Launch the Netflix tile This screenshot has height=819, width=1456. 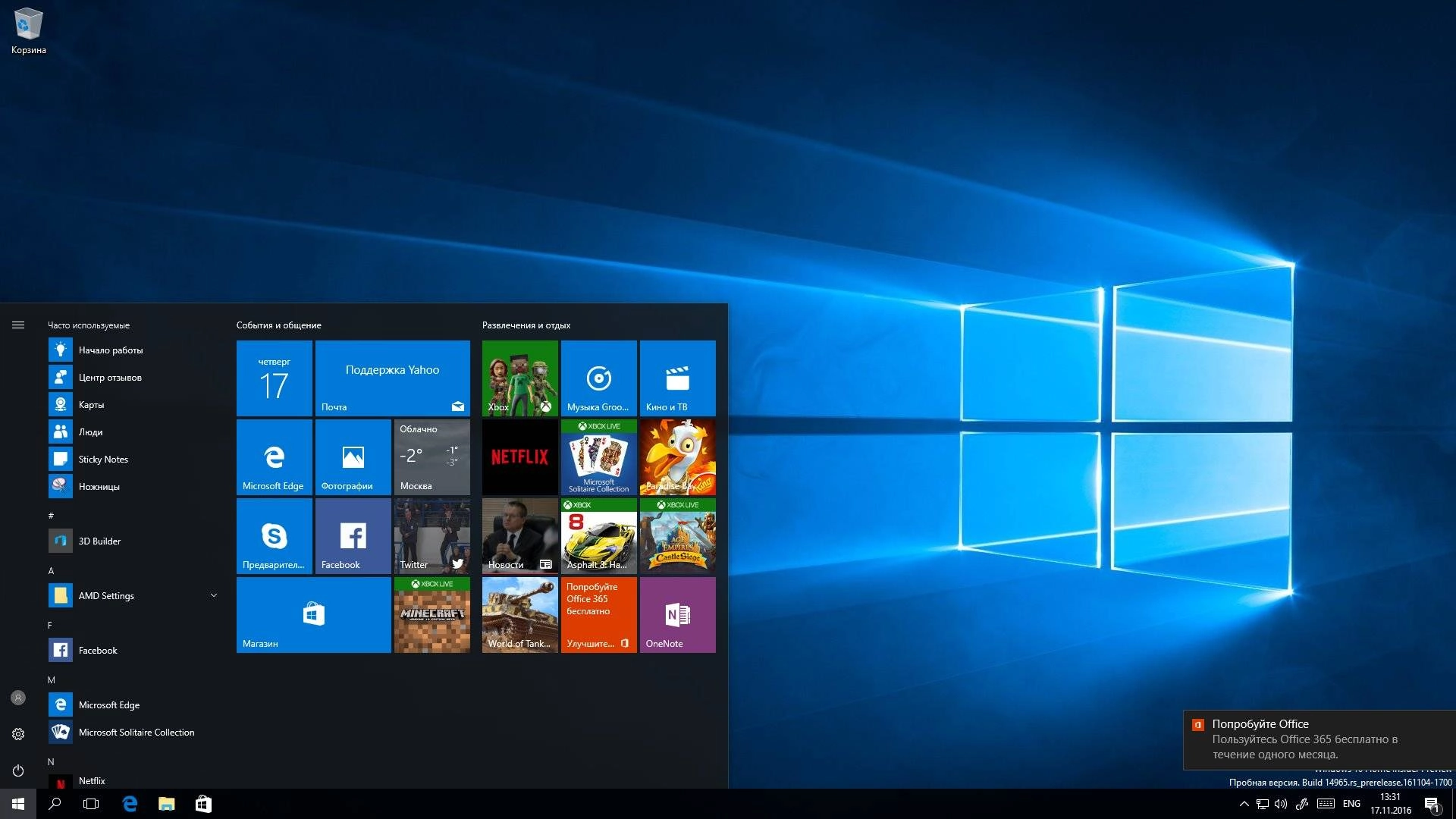tap(520, 457)
